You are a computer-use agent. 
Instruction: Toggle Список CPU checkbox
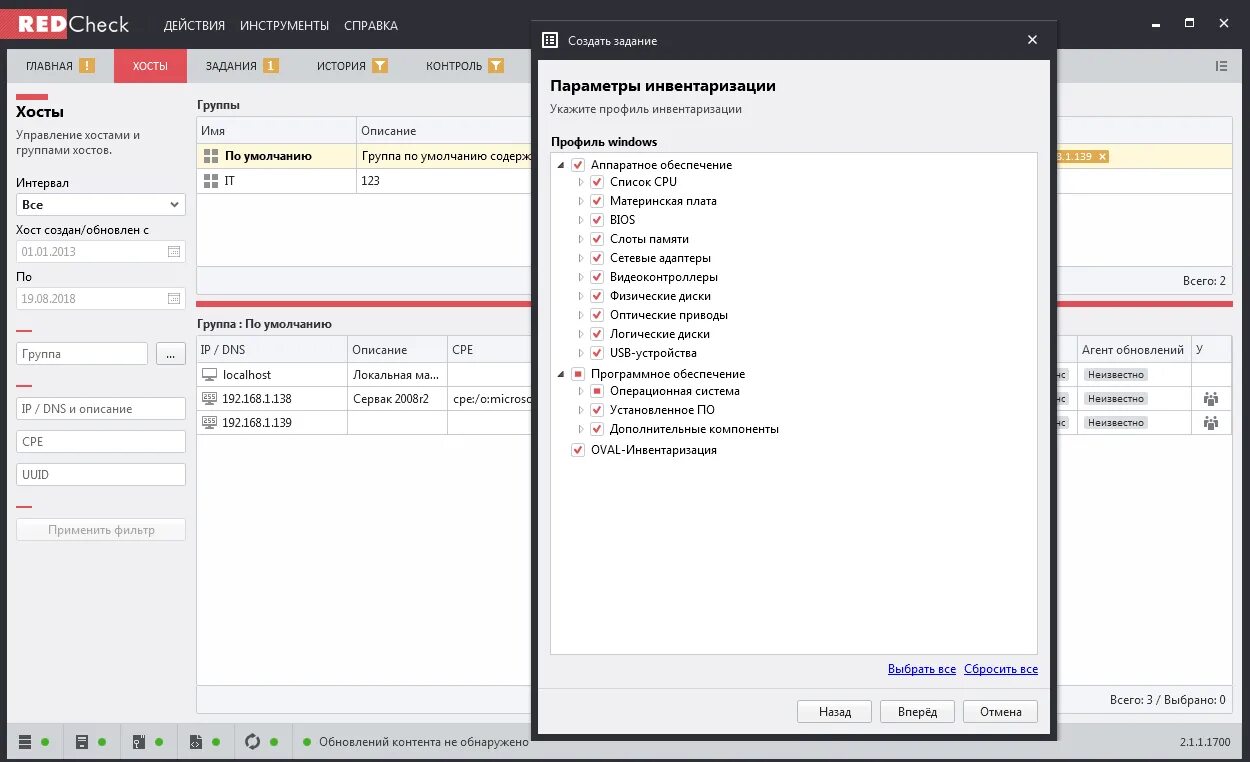pos(597,182)
